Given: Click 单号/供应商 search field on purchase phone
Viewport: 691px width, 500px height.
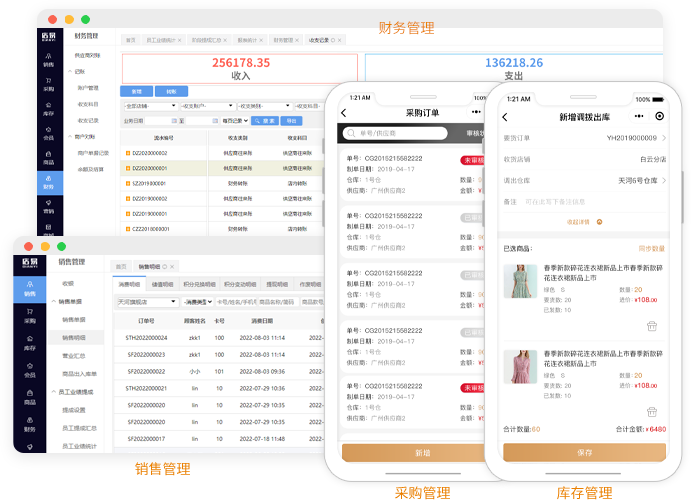Looking at the screenshot, I should (395, 133).
